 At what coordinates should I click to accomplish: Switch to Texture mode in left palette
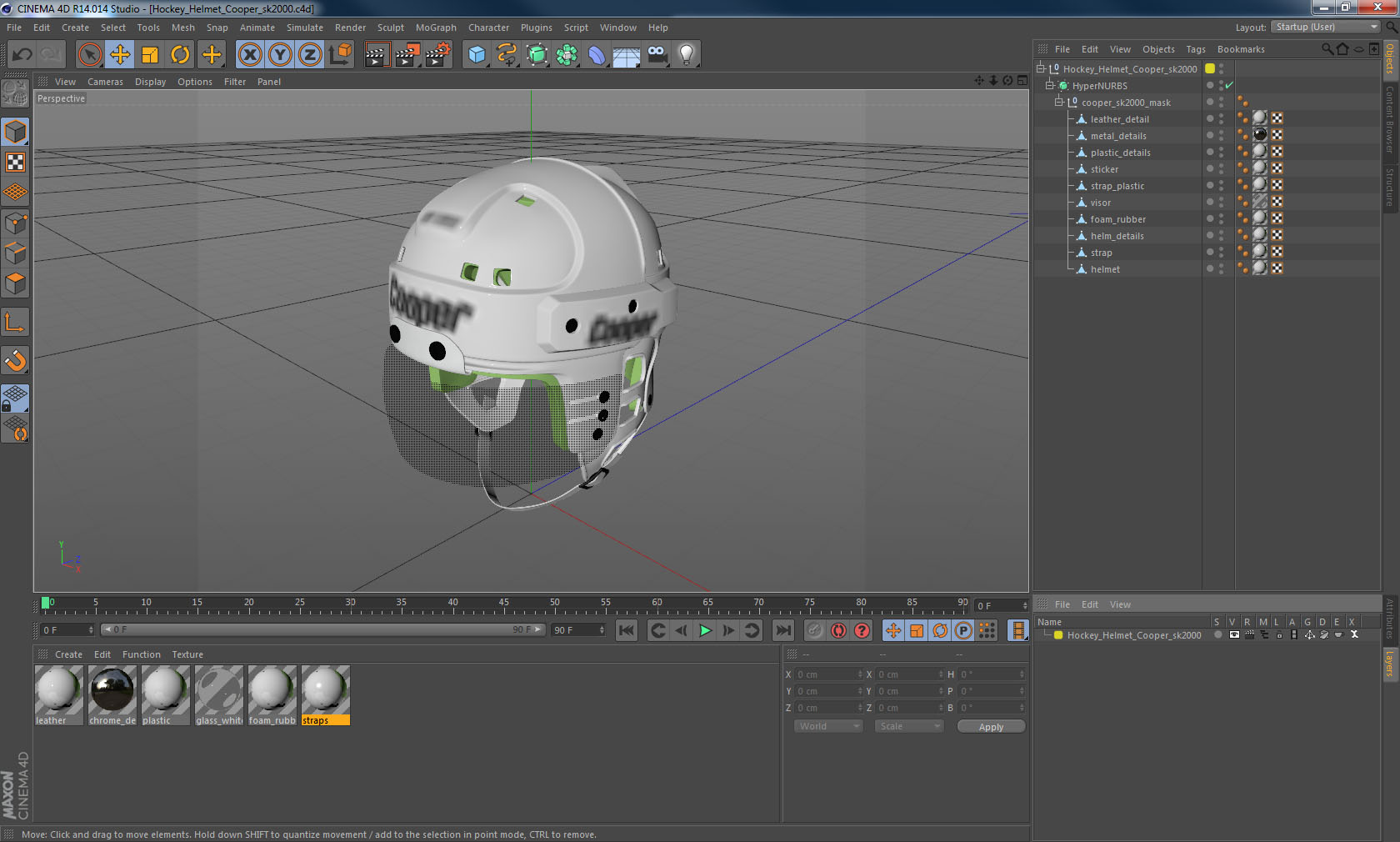[x=16, y=162]
